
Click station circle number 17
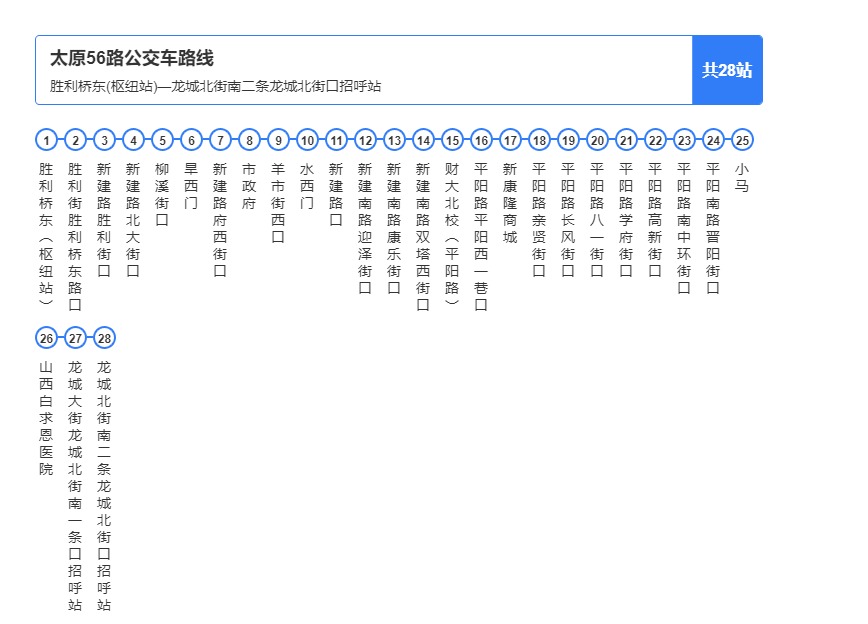click(x=510, y=140)
